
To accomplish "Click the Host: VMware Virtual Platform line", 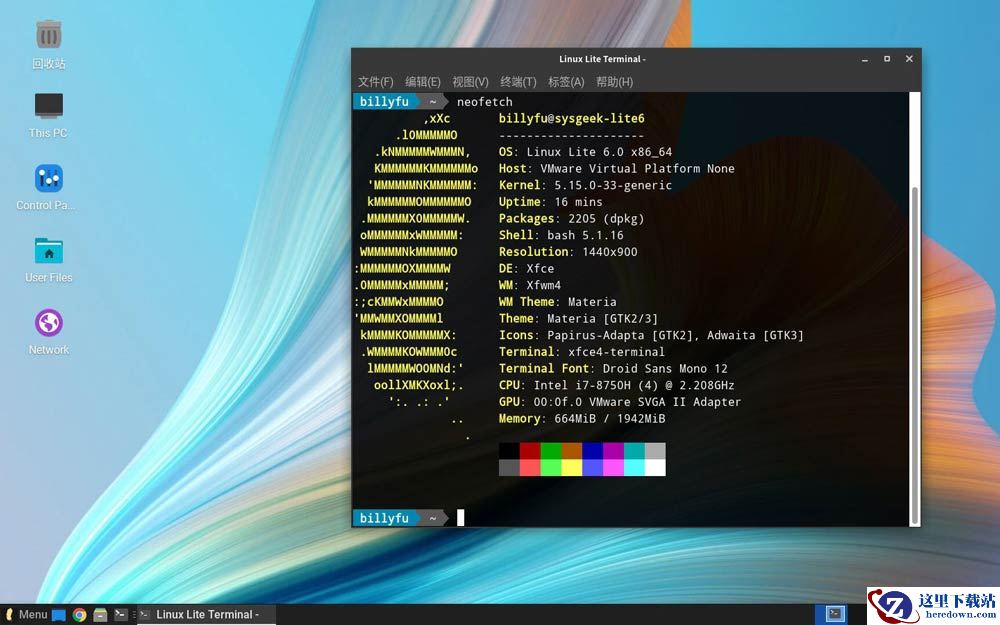I will click(617, 168).
